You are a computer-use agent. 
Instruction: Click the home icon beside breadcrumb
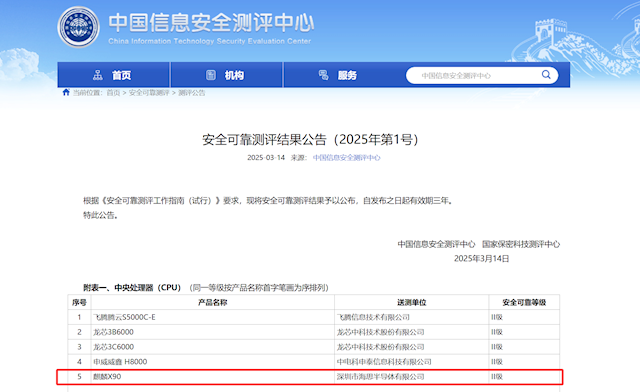tap(66, 92)
